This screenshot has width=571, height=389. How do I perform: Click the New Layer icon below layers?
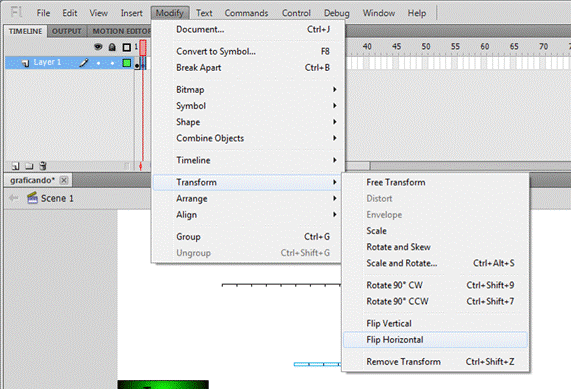[16, 166]
